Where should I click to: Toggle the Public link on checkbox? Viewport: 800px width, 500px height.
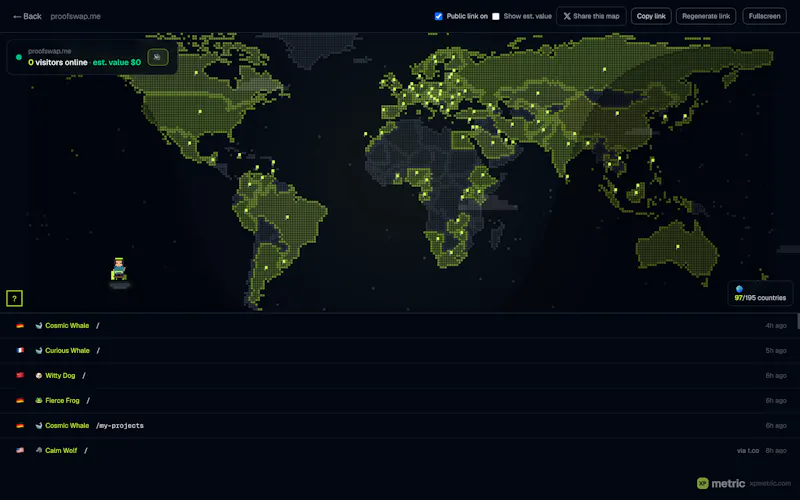pos(438,16)
